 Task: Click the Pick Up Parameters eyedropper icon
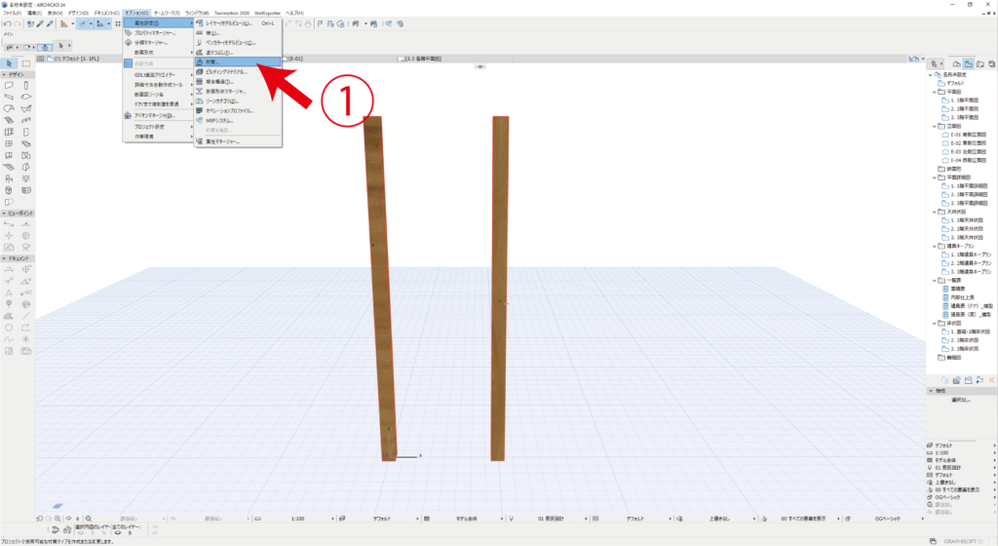[39, 24]
